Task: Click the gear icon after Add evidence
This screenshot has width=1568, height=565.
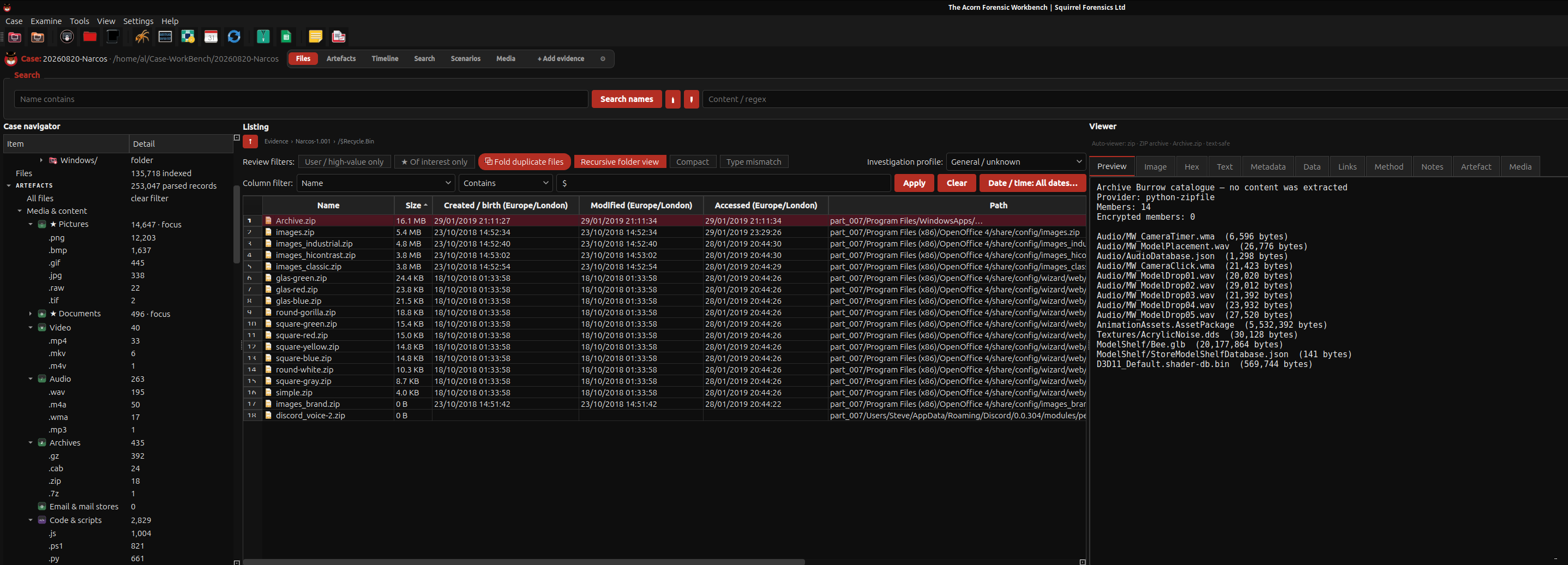Action: 603,59
